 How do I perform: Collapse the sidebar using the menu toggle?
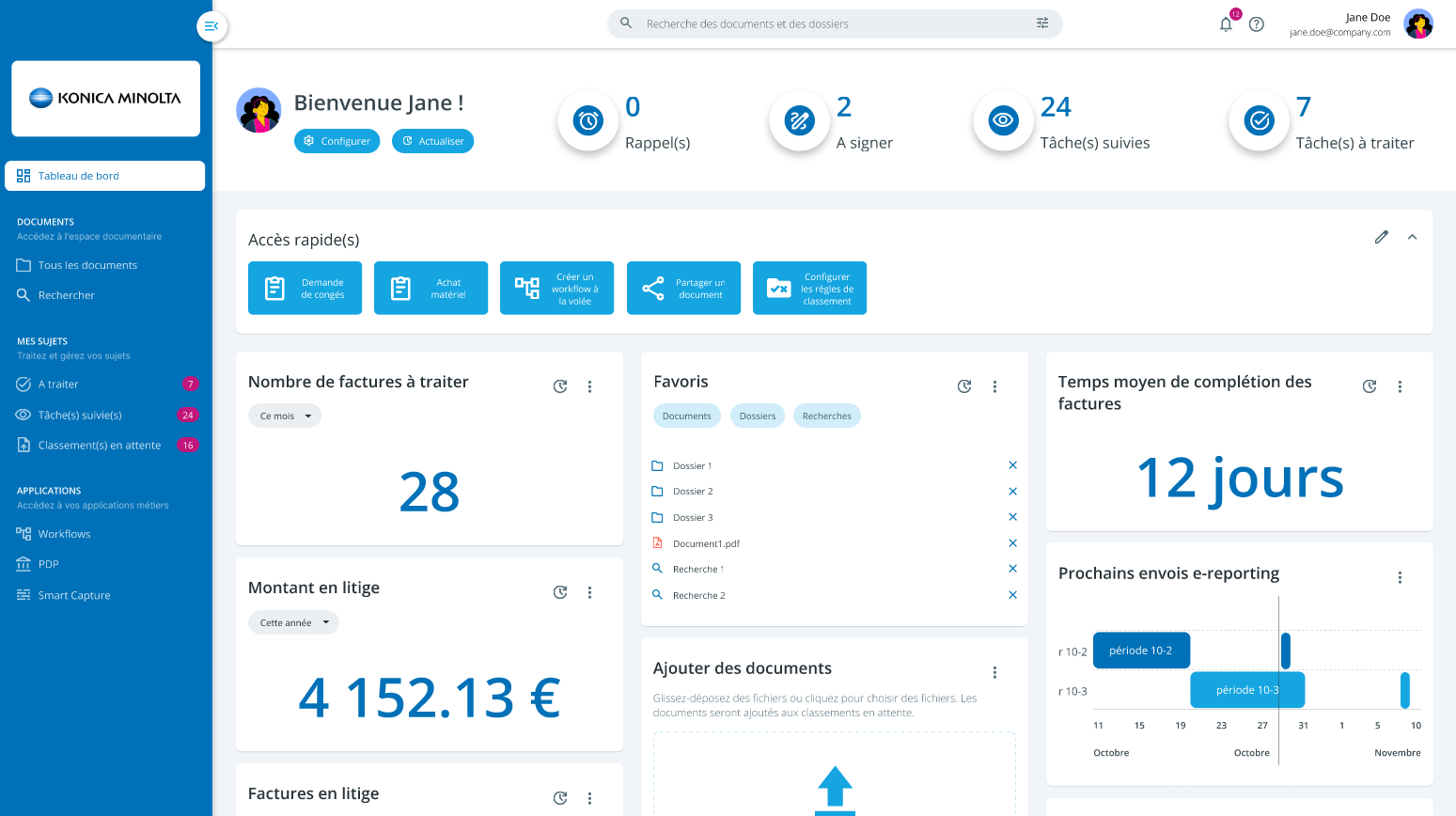pos(211,26)
